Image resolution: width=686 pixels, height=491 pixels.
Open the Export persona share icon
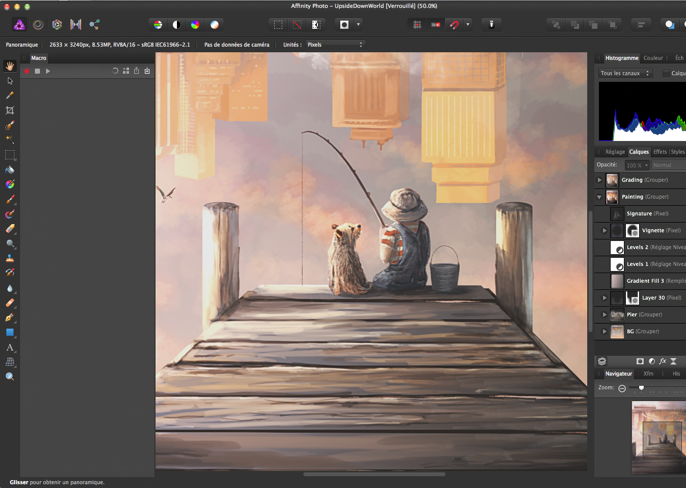coord(94,25)
